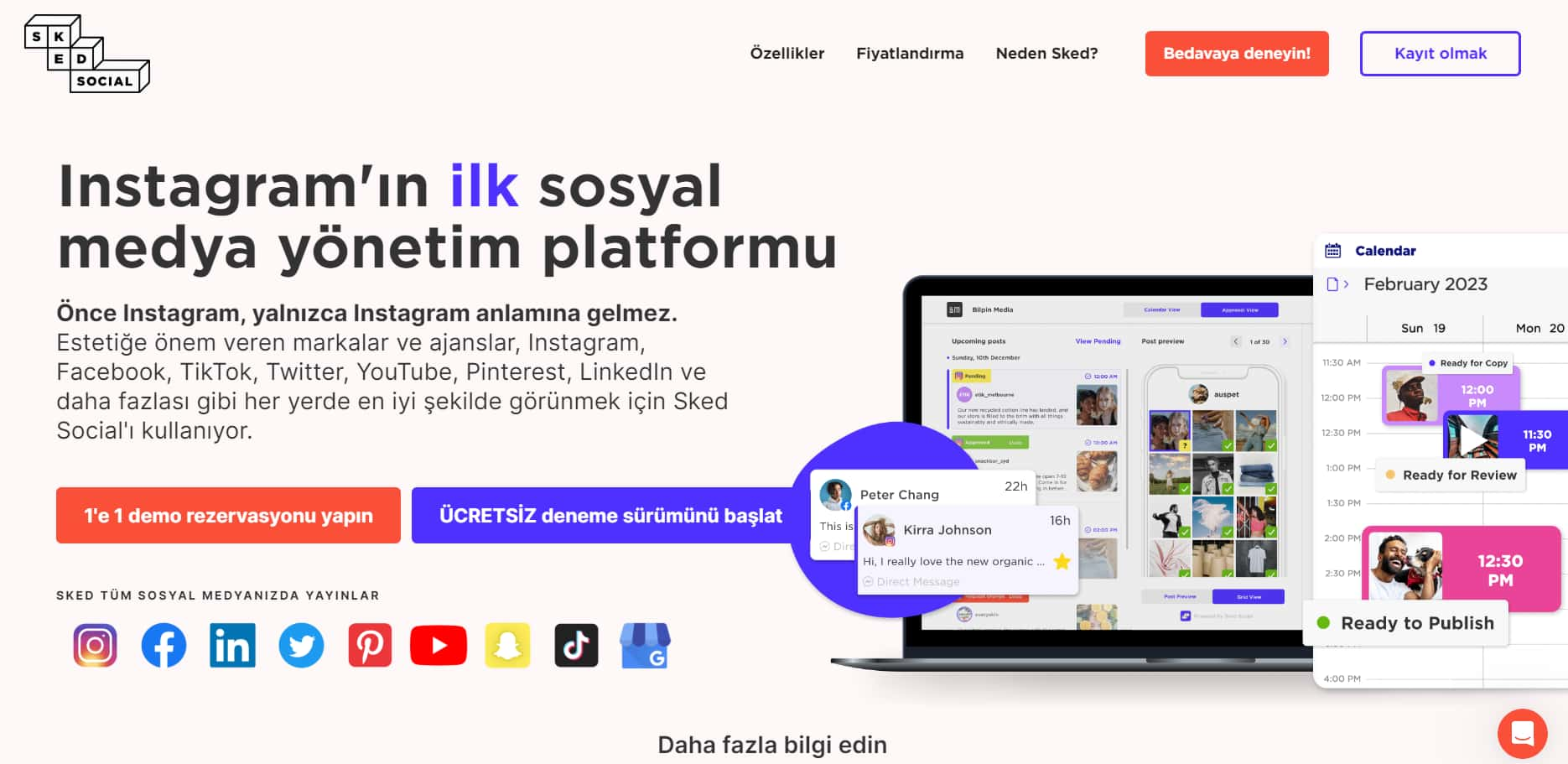1568x764 pixels.
Task: Click the Calendar panel title
Action: click(1385, 251)
